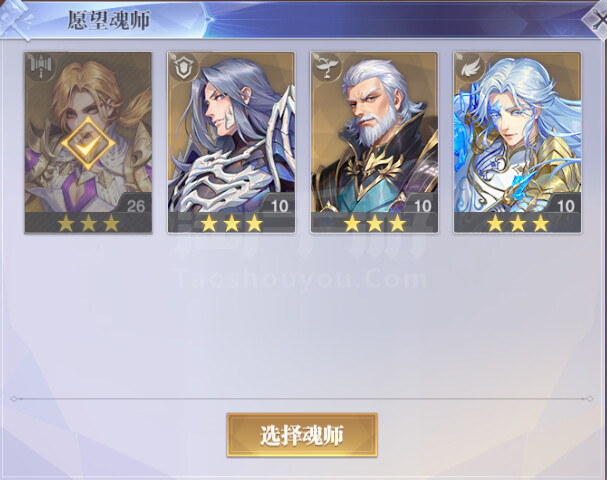Click the 愿望魂师 title header
Image resolution: width=607 pixels, height=480 pixels.
point(109,20)
